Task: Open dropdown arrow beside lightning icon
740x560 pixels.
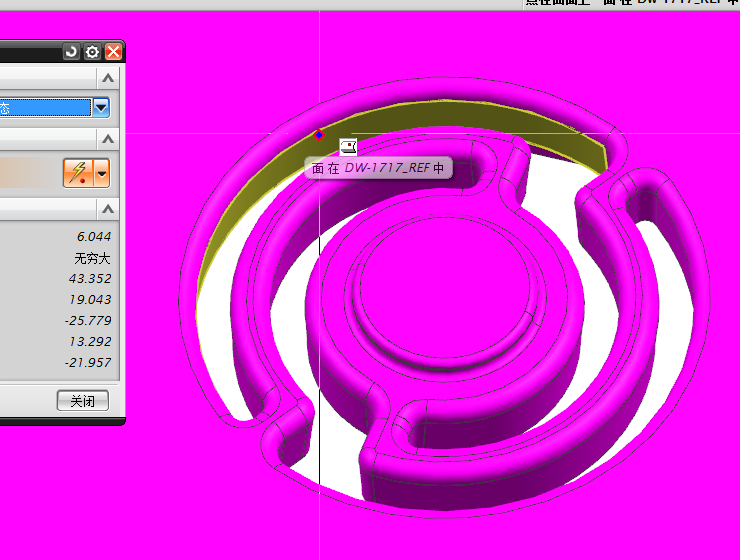Action: [101, 174]
